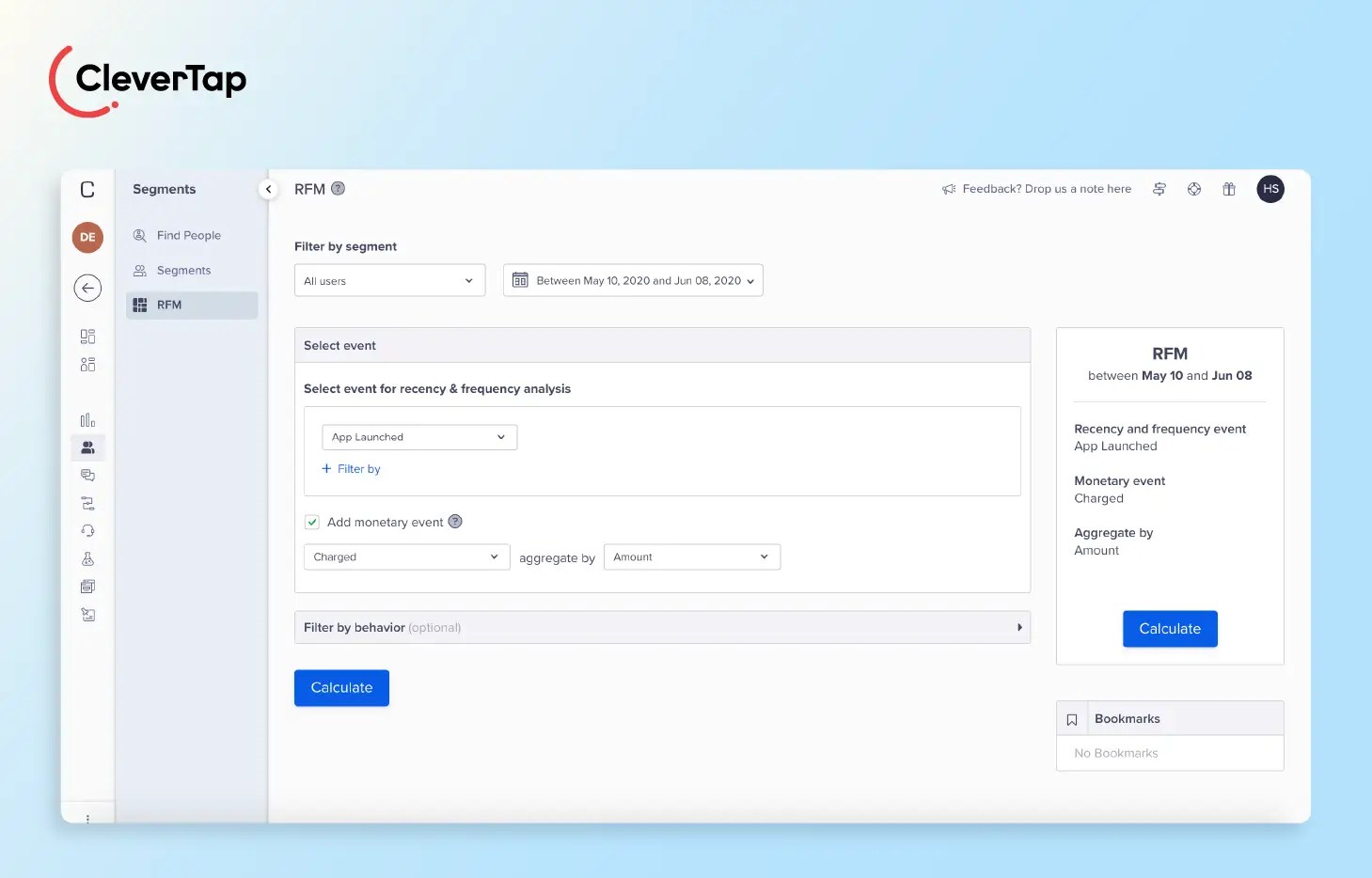Viewport: 1372px width, 878px height.
Task: Open the headset support icon
Action: (87, 530)
